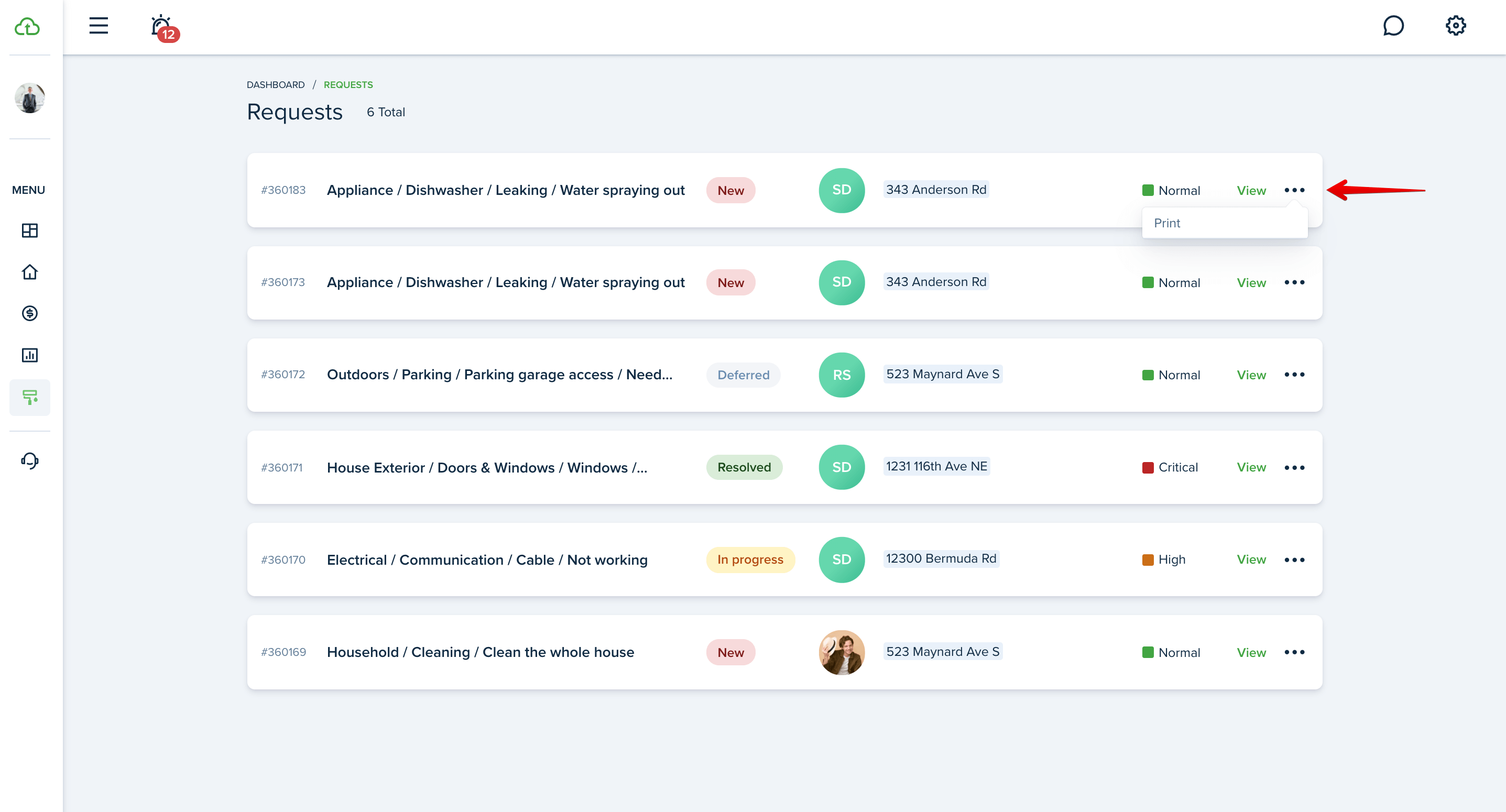Screen dimensions: 1506x812
Task: View the House Exterior request
Action: point(1251,468)
